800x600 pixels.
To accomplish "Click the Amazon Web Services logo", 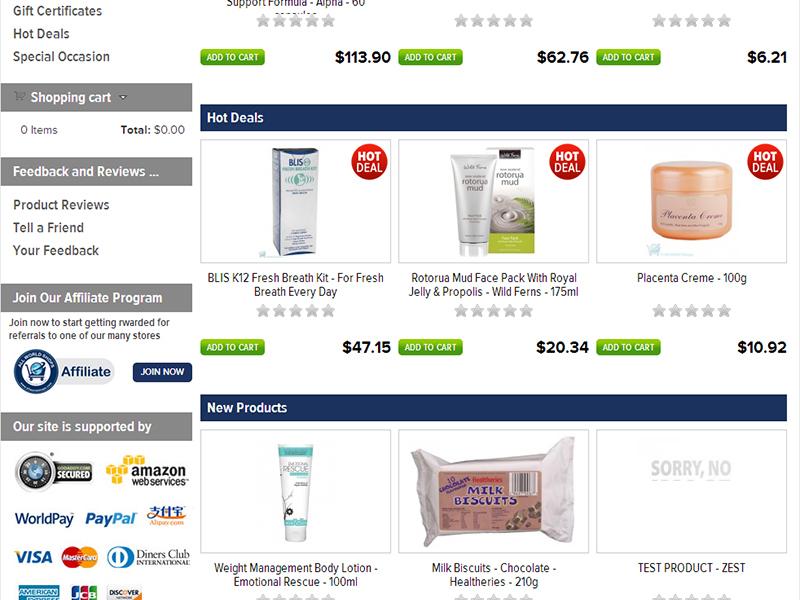I will (147, 470).
